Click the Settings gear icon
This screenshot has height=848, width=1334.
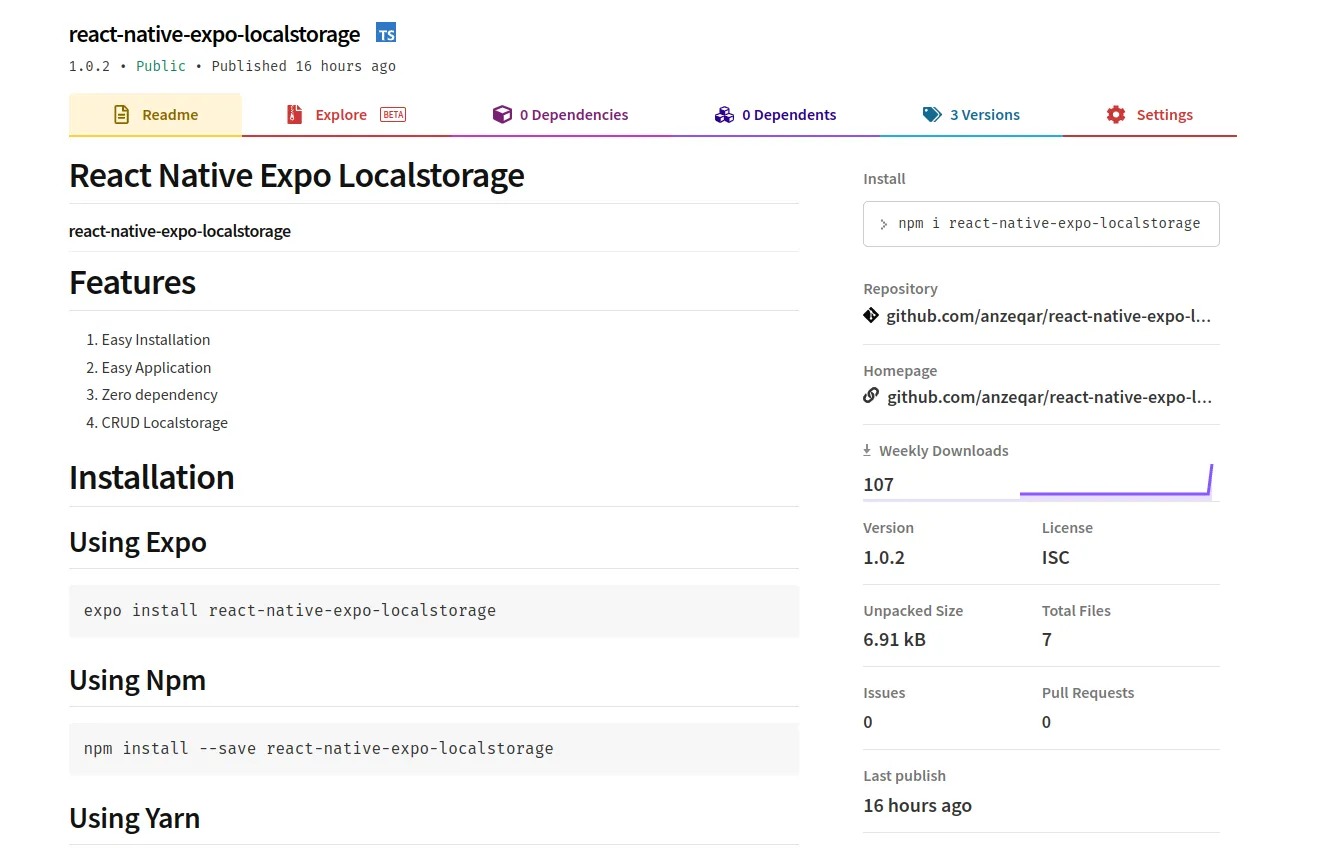coord(1116,115)
